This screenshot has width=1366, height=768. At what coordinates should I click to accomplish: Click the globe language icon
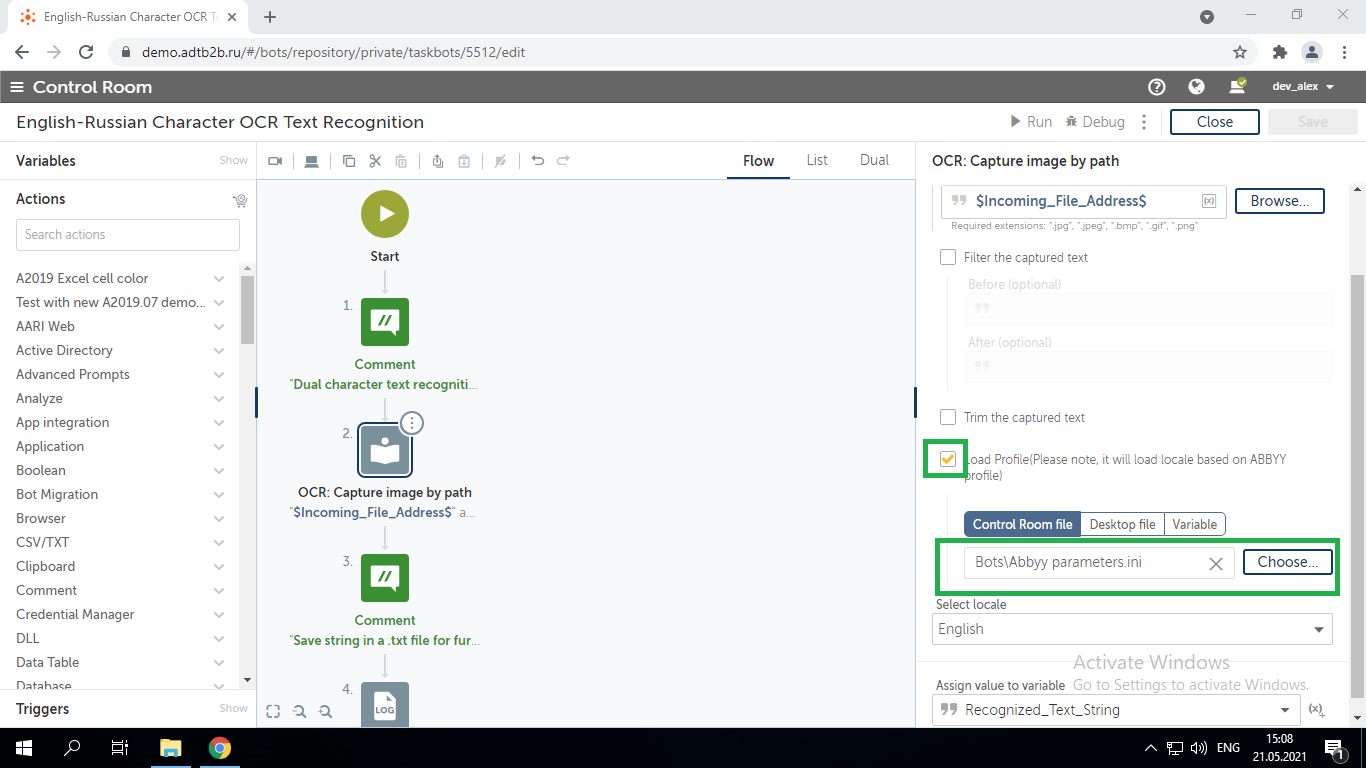[1196, 87]
